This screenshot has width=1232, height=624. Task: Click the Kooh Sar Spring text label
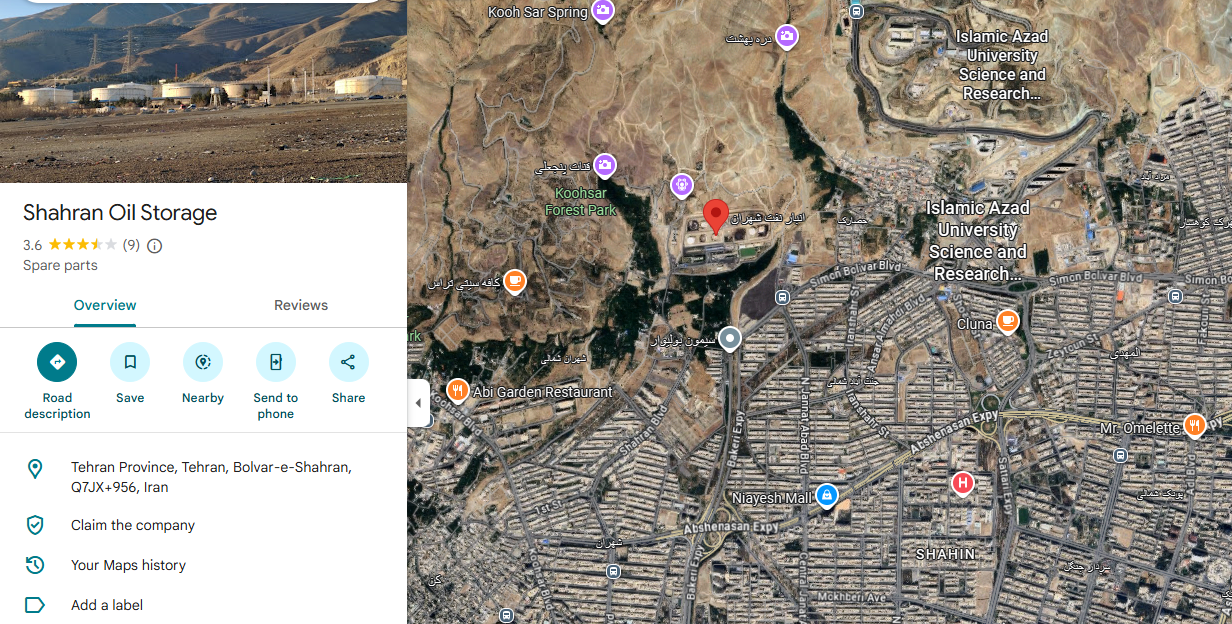point(538,12)
